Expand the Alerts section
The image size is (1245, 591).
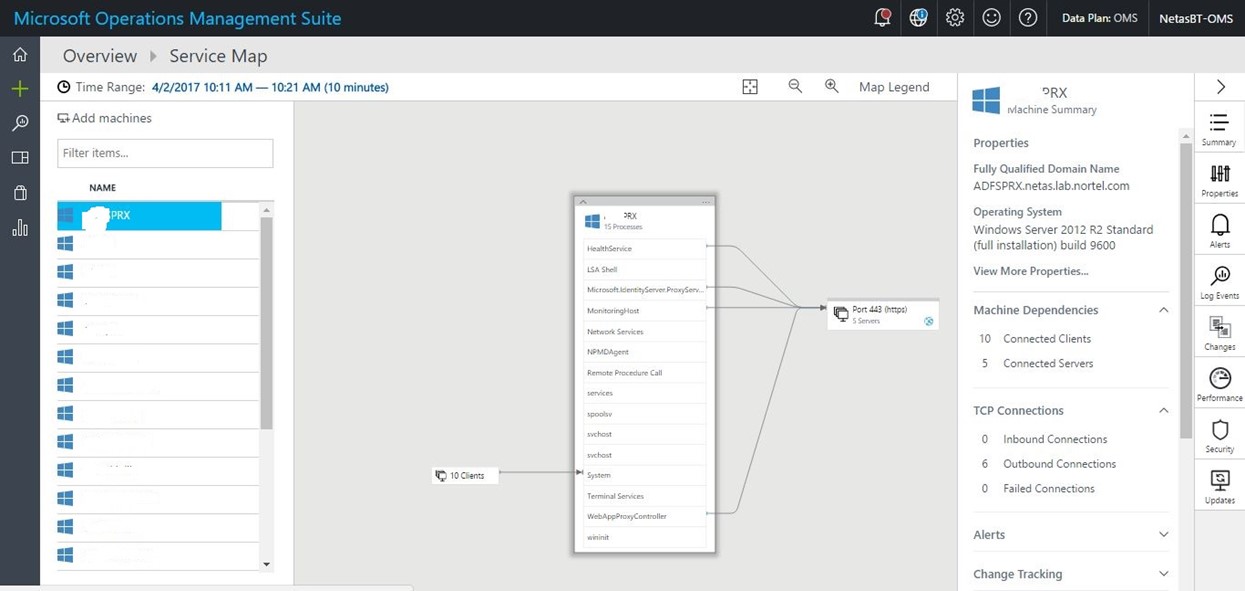pyautogui.click(x=1163, y=535)
